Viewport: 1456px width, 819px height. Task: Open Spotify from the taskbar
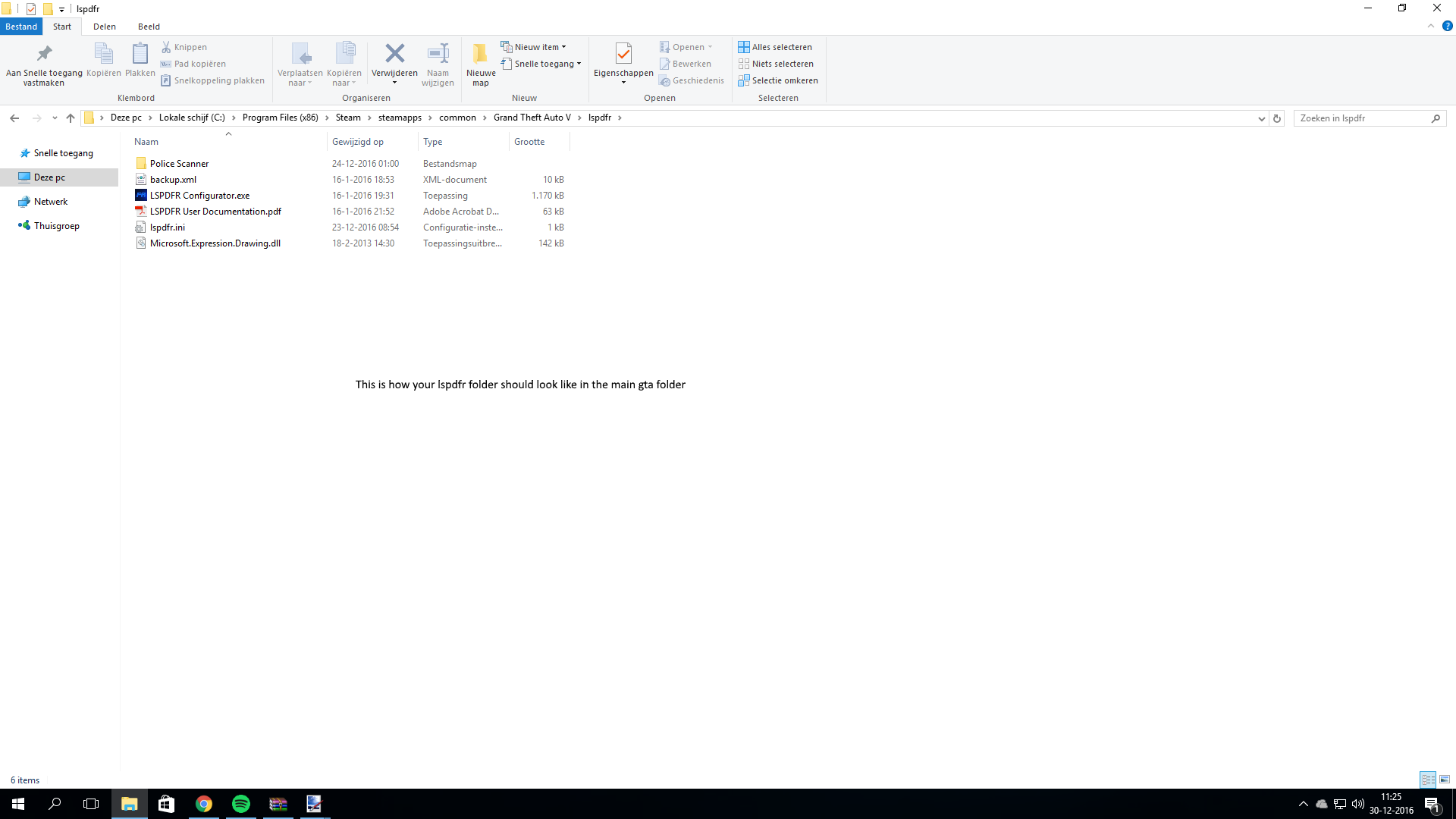(241, 804)
